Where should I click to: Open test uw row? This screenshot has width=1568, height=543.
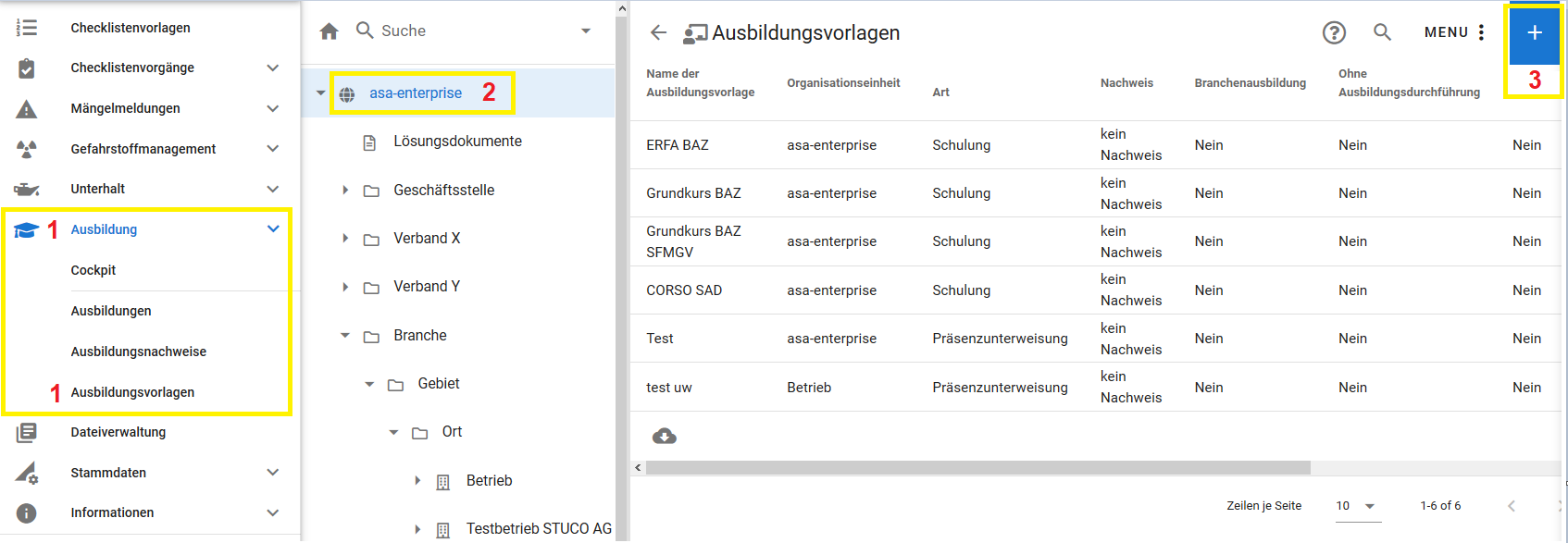(x=1095, y=388)
